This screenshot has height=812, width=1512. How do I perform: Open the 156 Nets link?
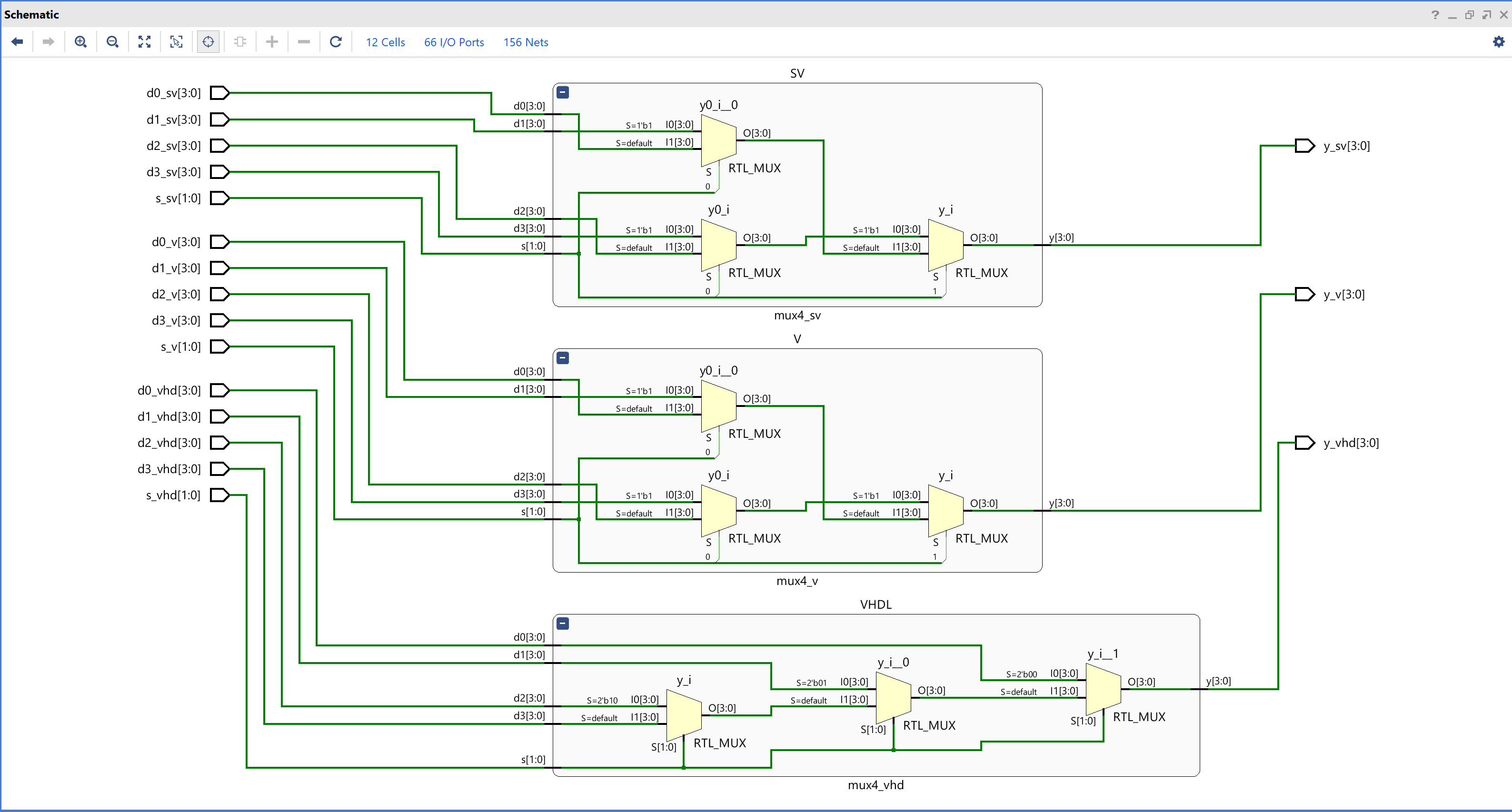click(525, 42)
